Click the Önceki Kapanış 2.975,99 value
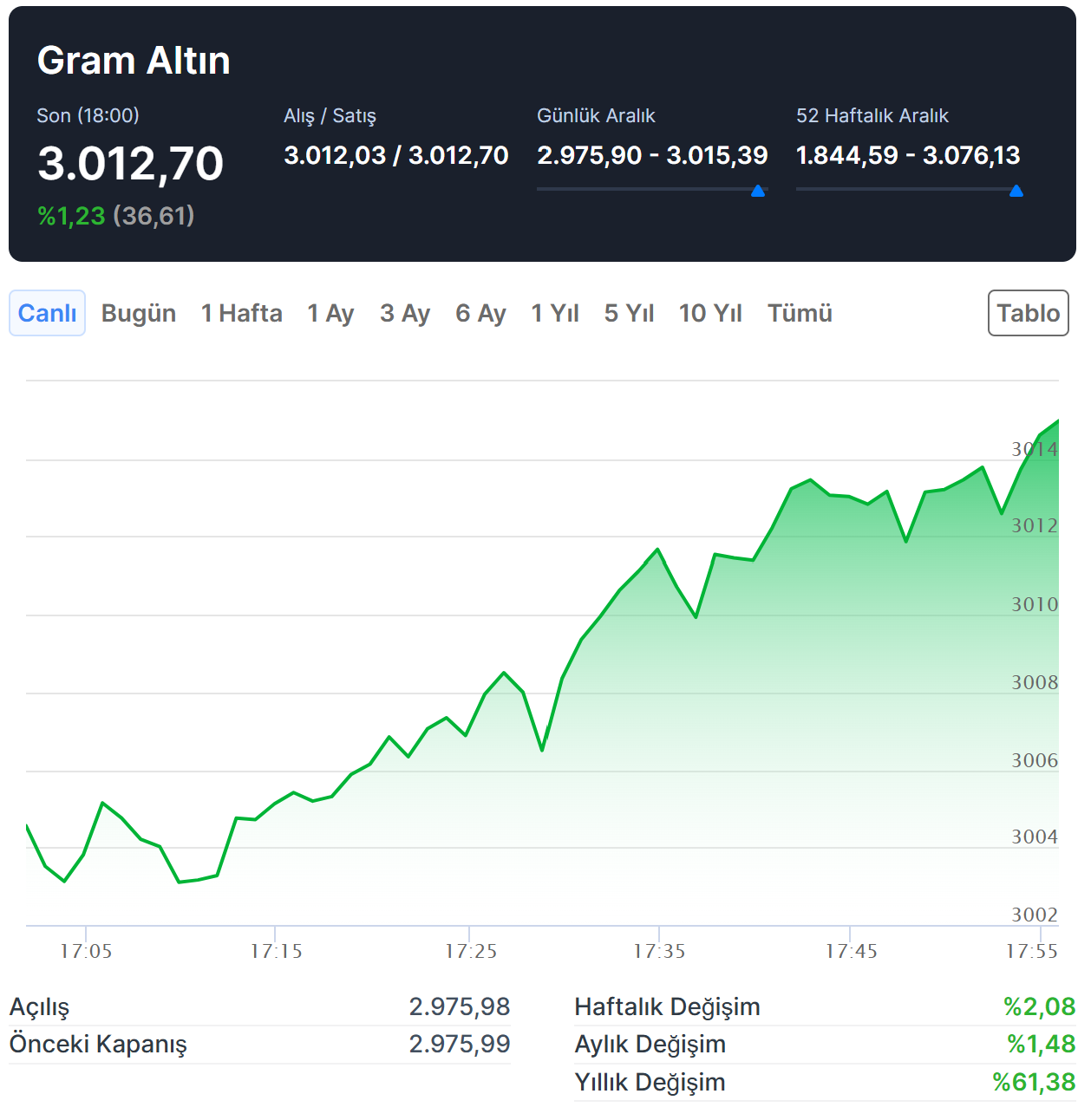The height and width of the screenshot is (1120, 1091). tap(460, 1044)
